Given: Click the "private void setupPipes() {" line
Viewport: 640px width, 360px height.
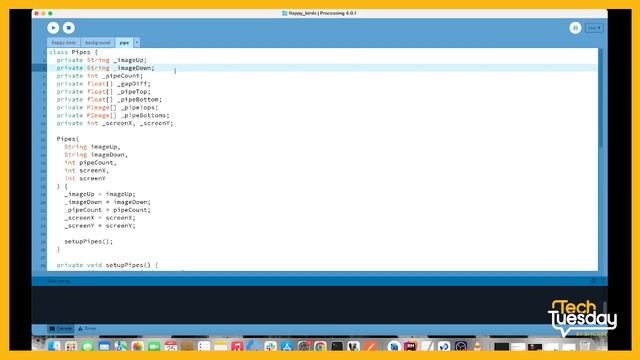Looking at the screenshot, I should [107, 265].
